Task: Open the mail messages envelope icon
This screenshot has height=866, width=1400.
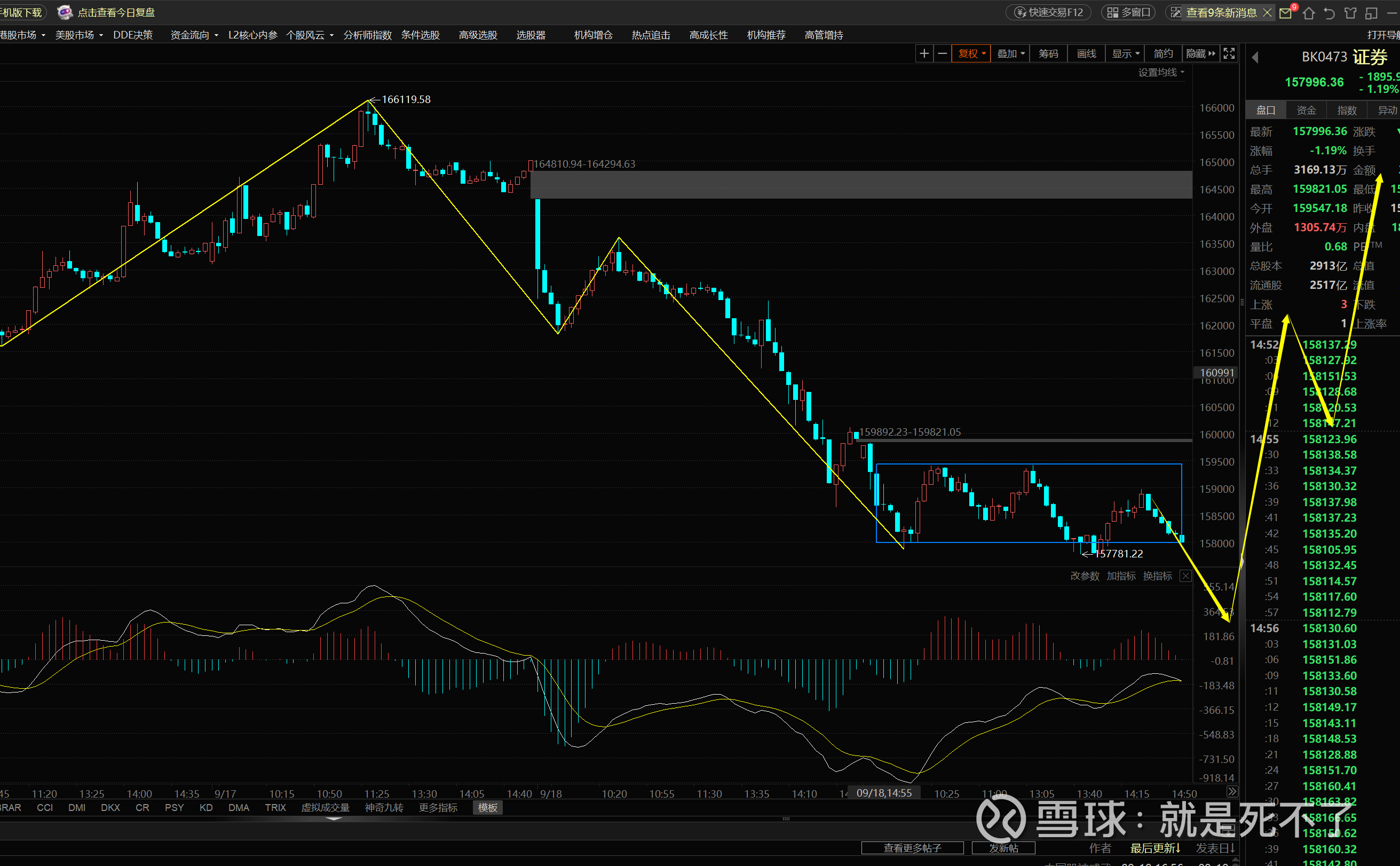Action: coord(1285,13)
